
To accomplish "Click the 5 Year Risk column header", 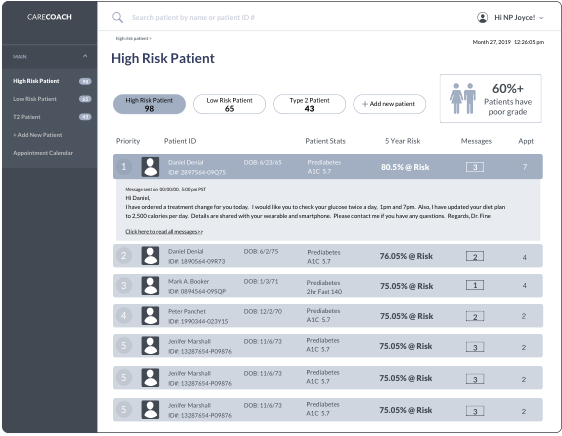I will click(403, 141).
